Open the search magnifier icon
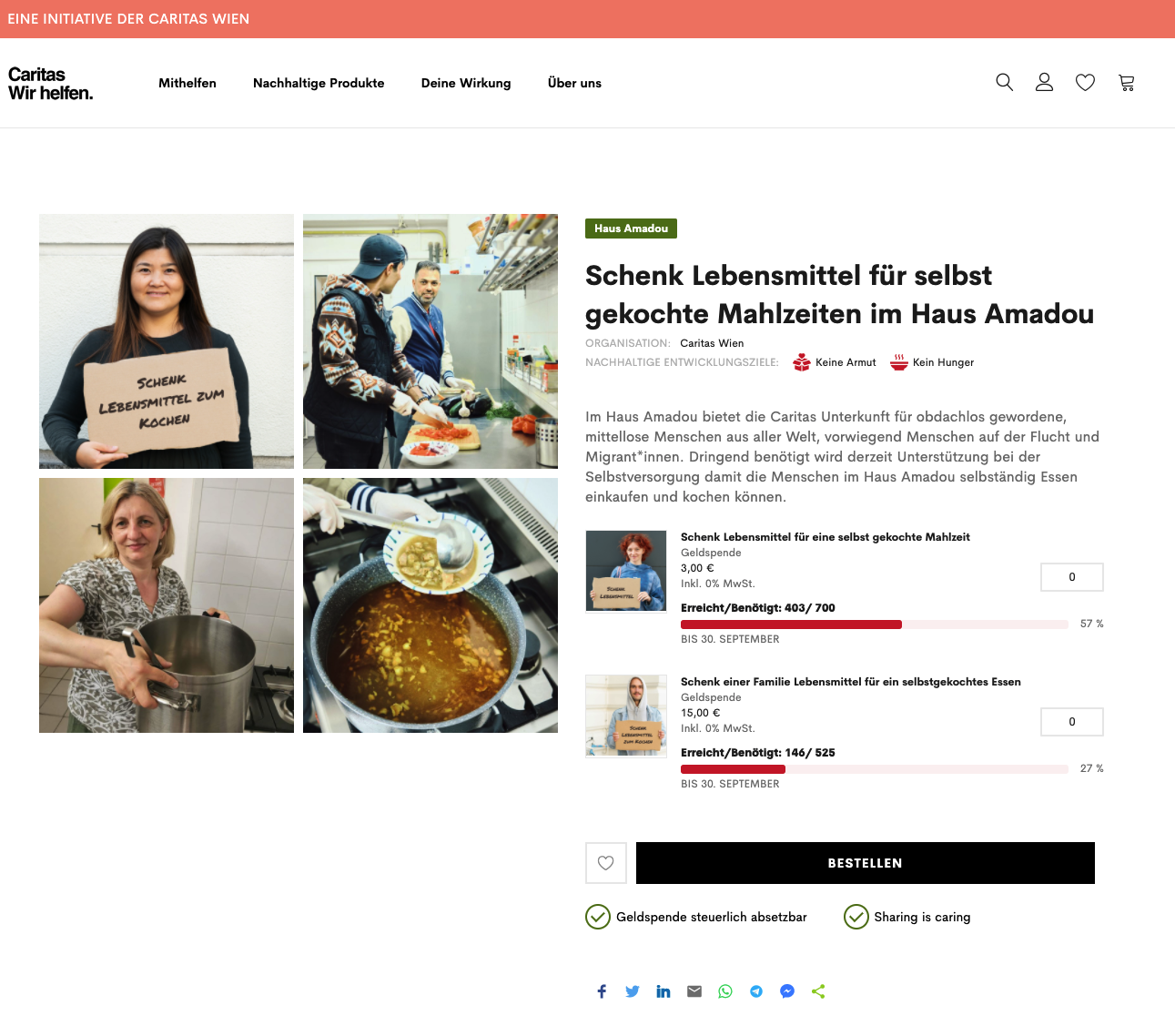Viewport: 1175px width, 1036px height. [x=1004, y=82]
